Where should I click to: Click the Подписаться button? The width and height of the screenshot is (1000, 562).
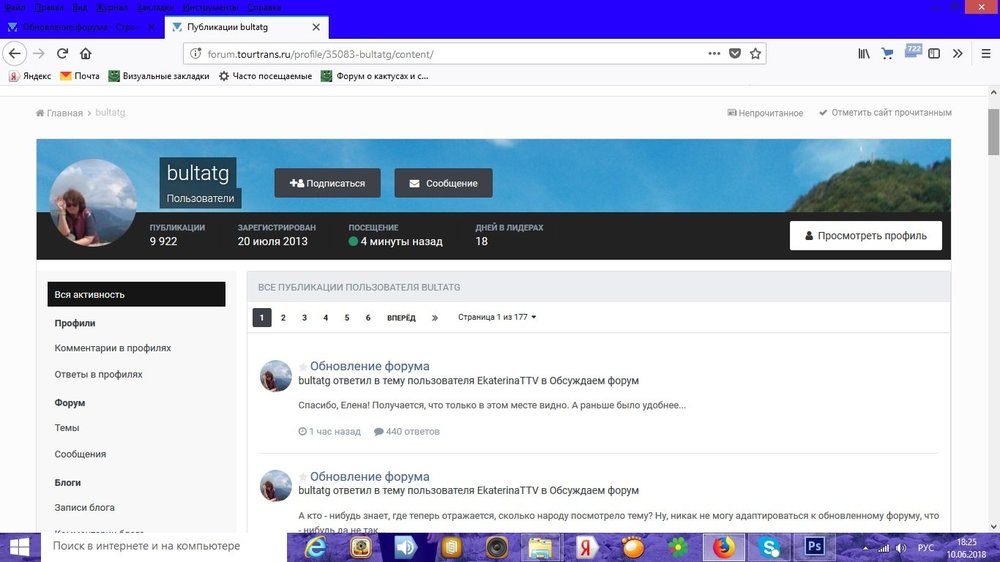(327, 183)
